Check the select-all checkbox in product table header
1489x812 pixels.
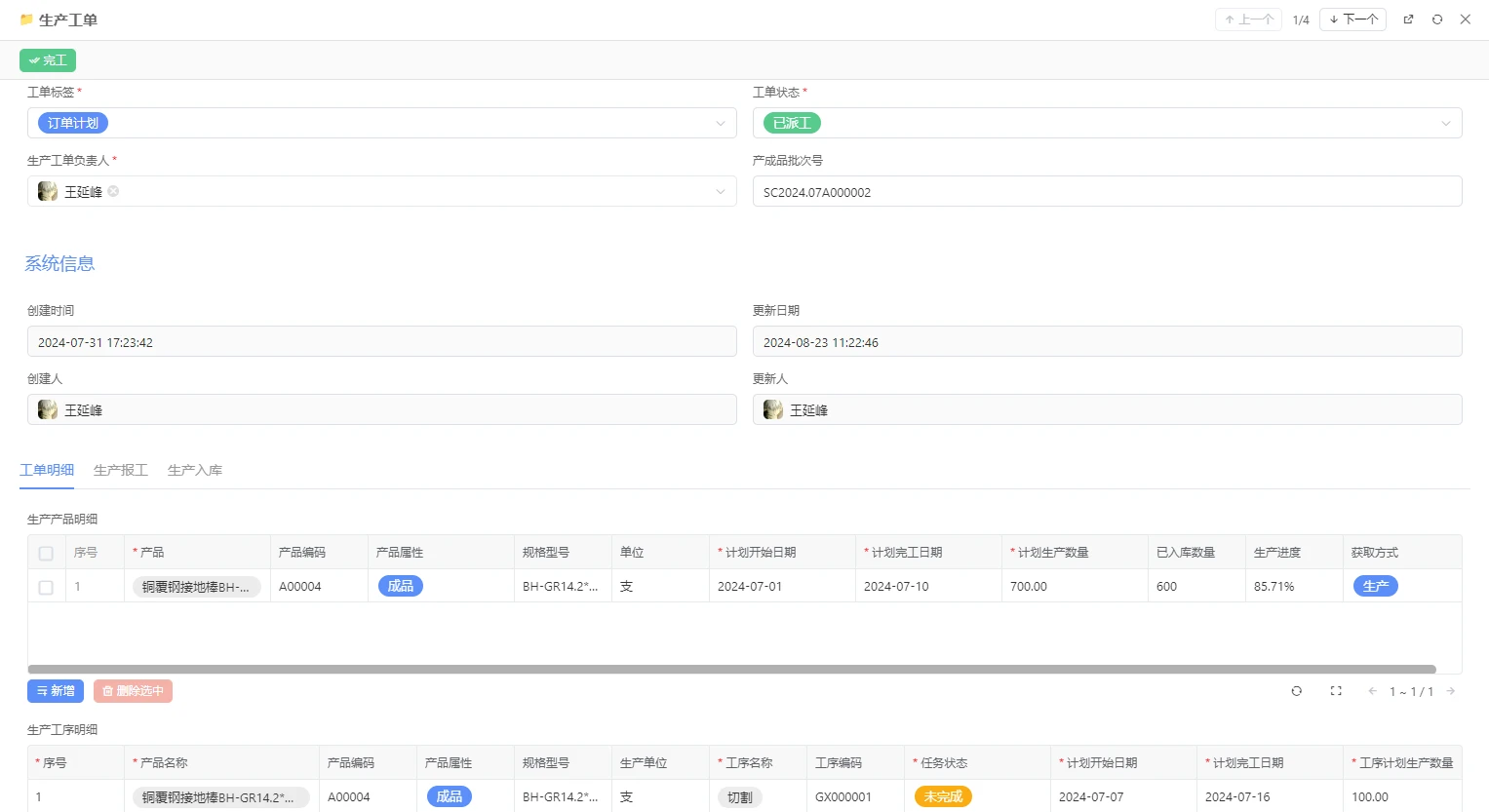(x=45, y=552)
